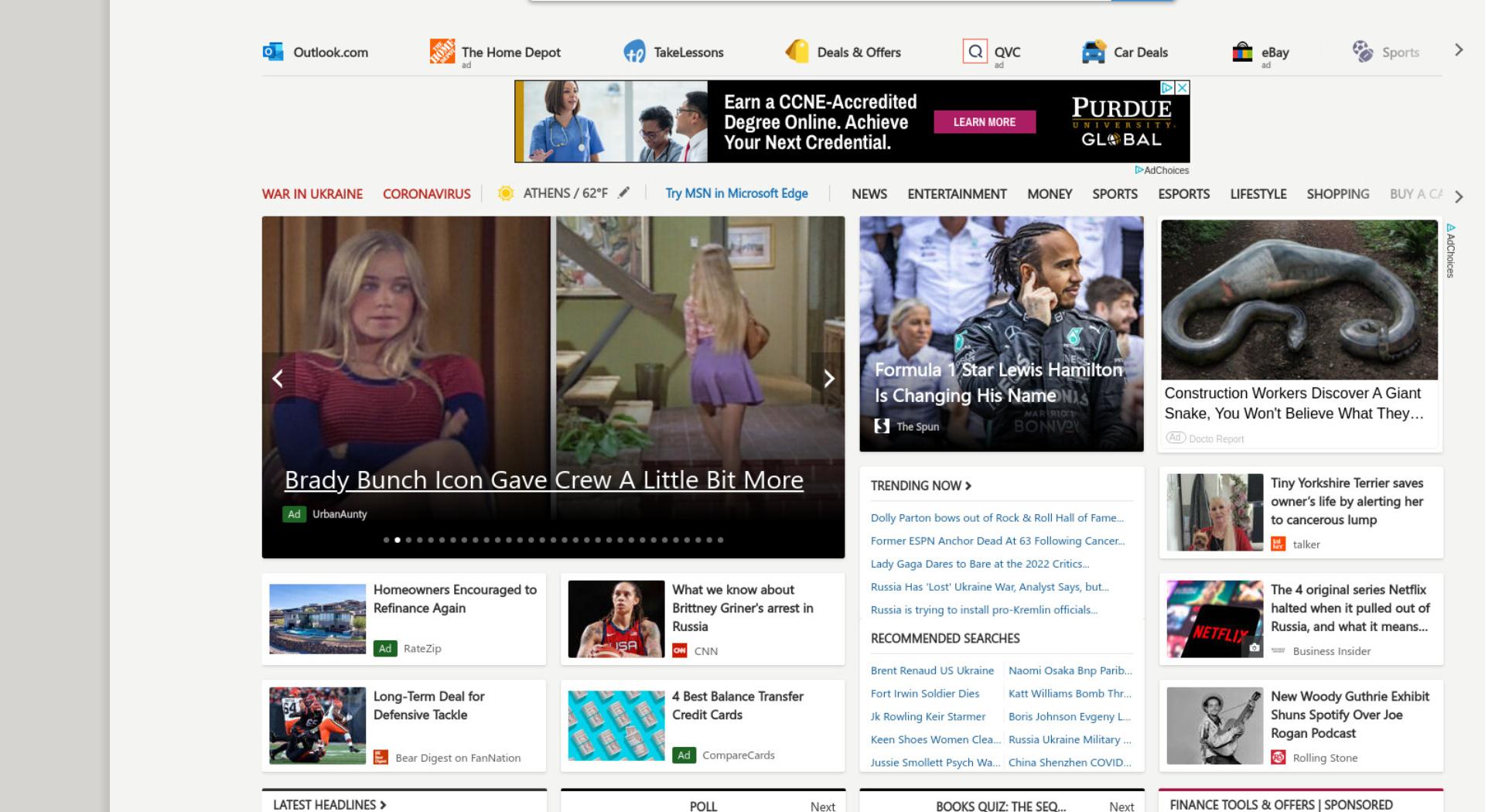
Task: Expand Trending Now section arrow
Action: [x=968, y=486]
